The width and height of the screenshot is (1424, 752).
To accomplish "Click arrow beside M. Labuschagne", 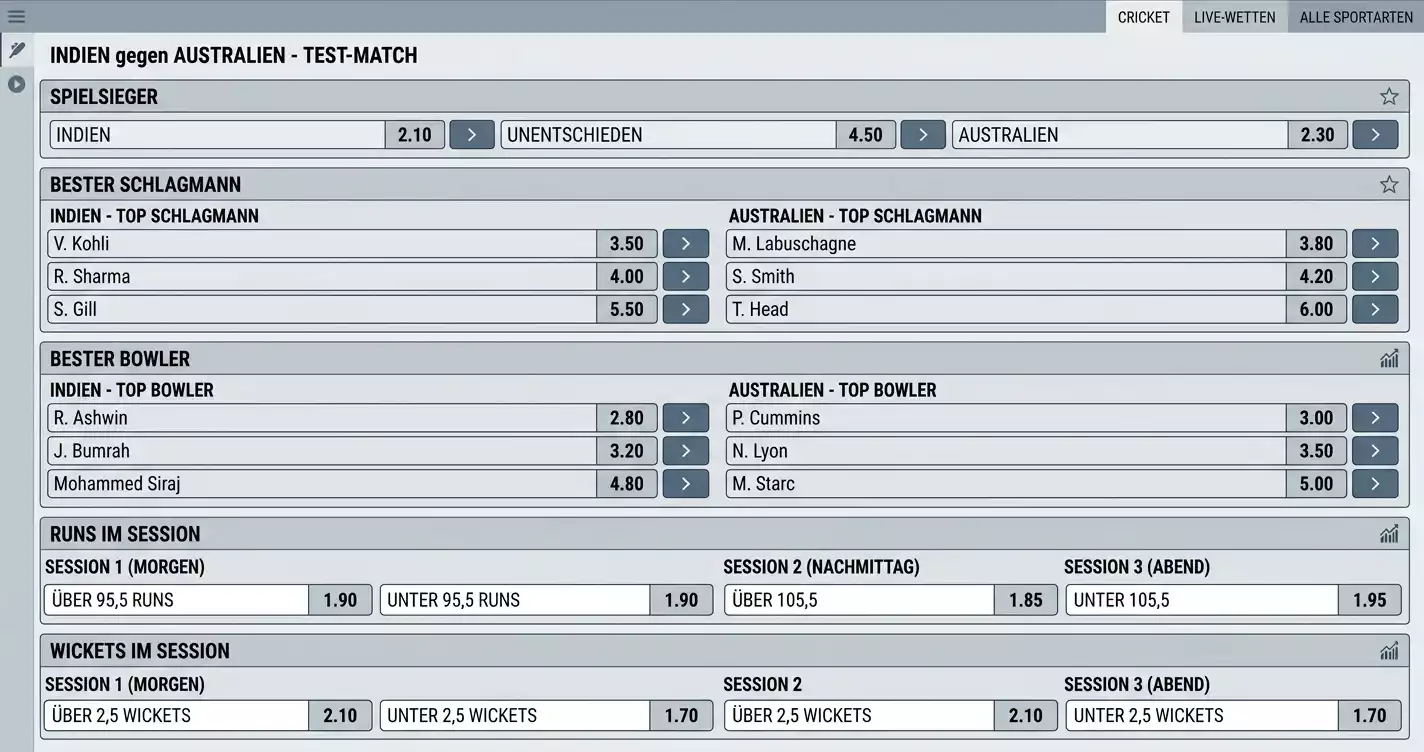I will coord(1375,244).
